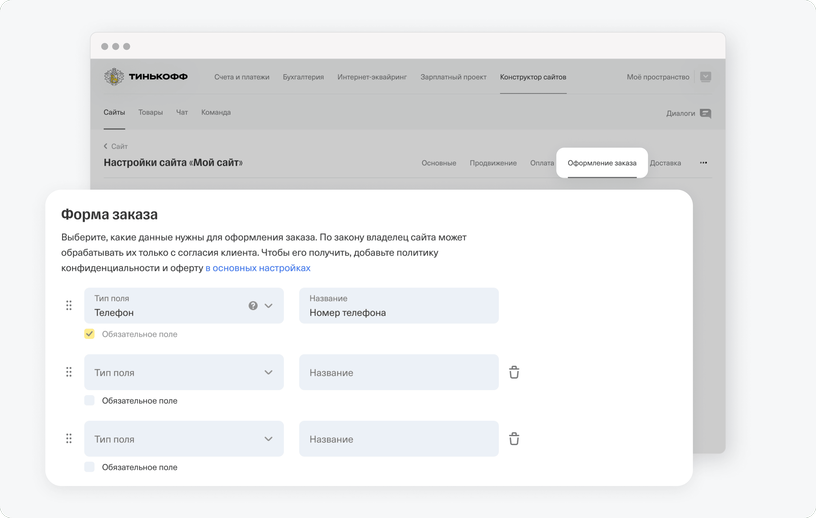
Task: Delete the second field row with trash icon
Action: 514,372
